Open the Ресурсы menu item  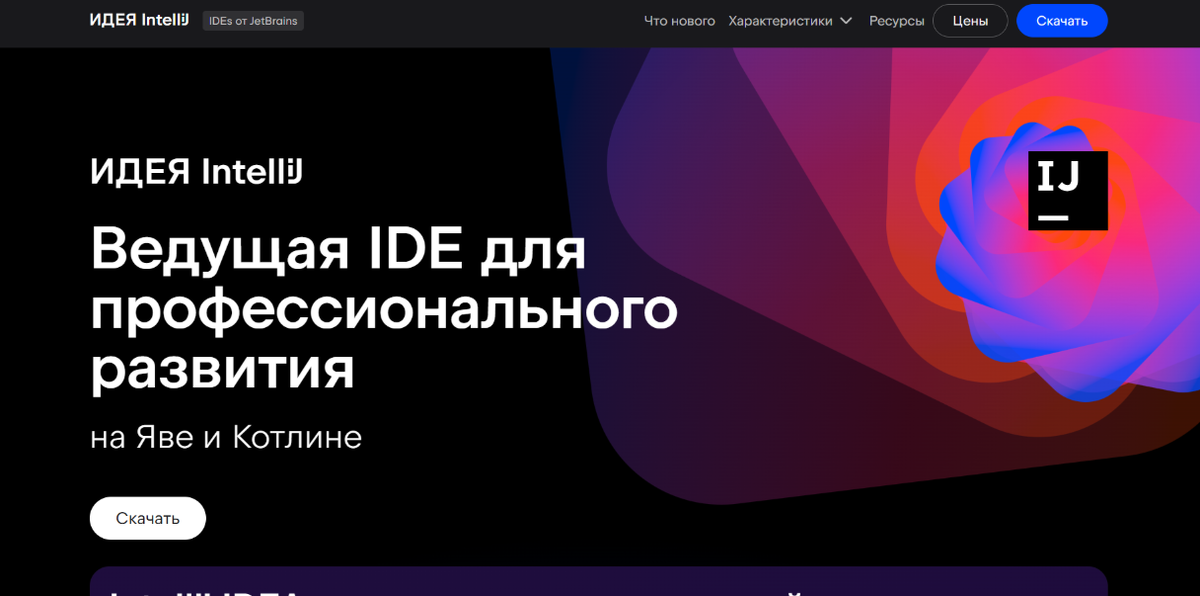(x=897, y=21)
